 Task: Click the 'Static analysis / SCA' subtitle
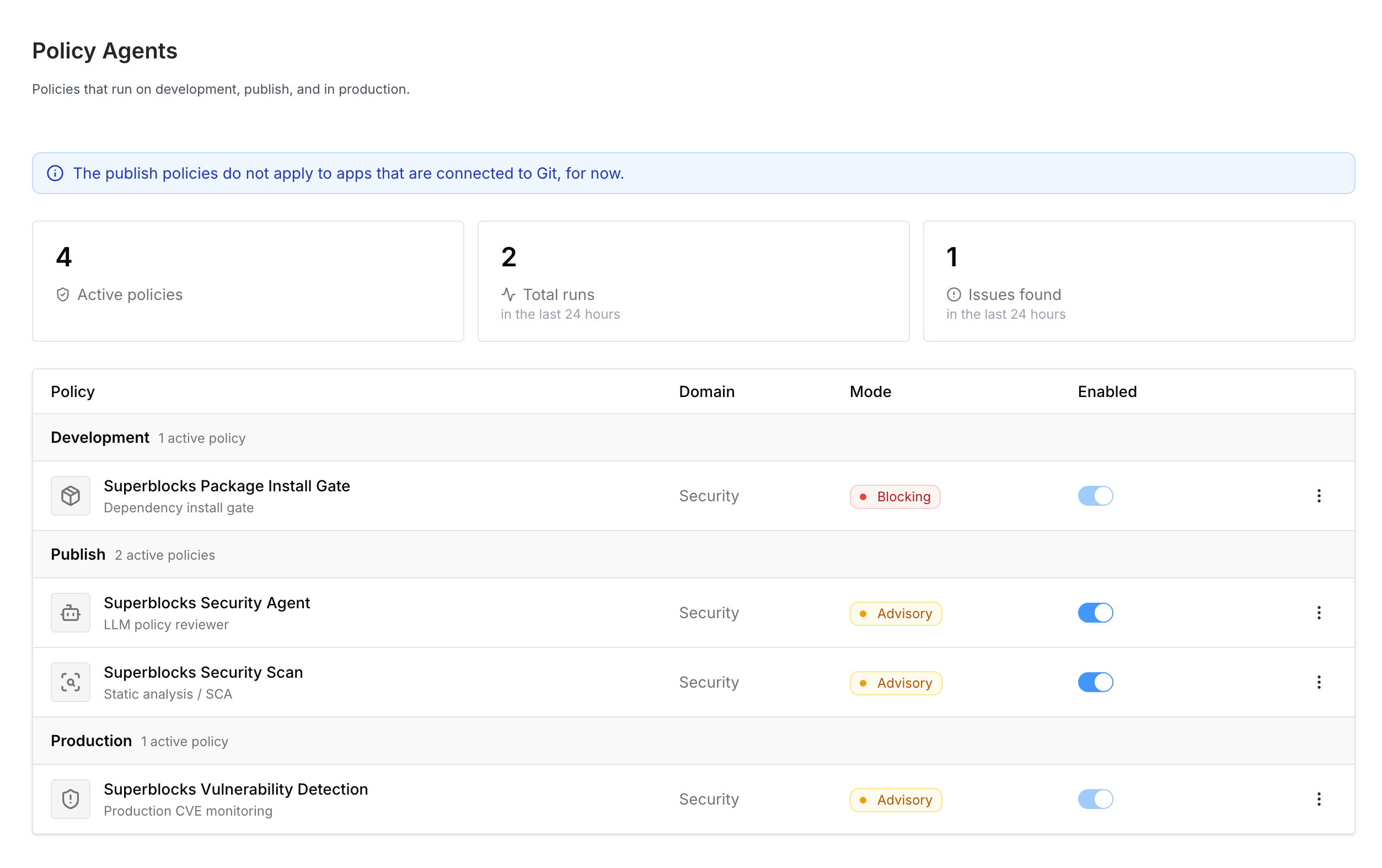click(x=168, y=694)
